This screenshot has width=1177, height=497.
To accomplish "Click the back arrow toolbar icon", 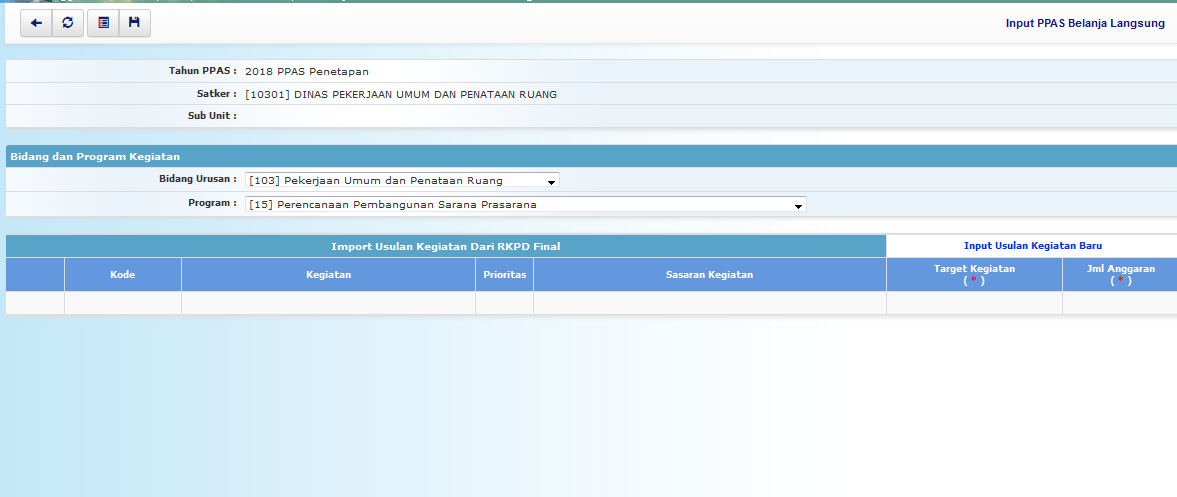I will point(36,23).
